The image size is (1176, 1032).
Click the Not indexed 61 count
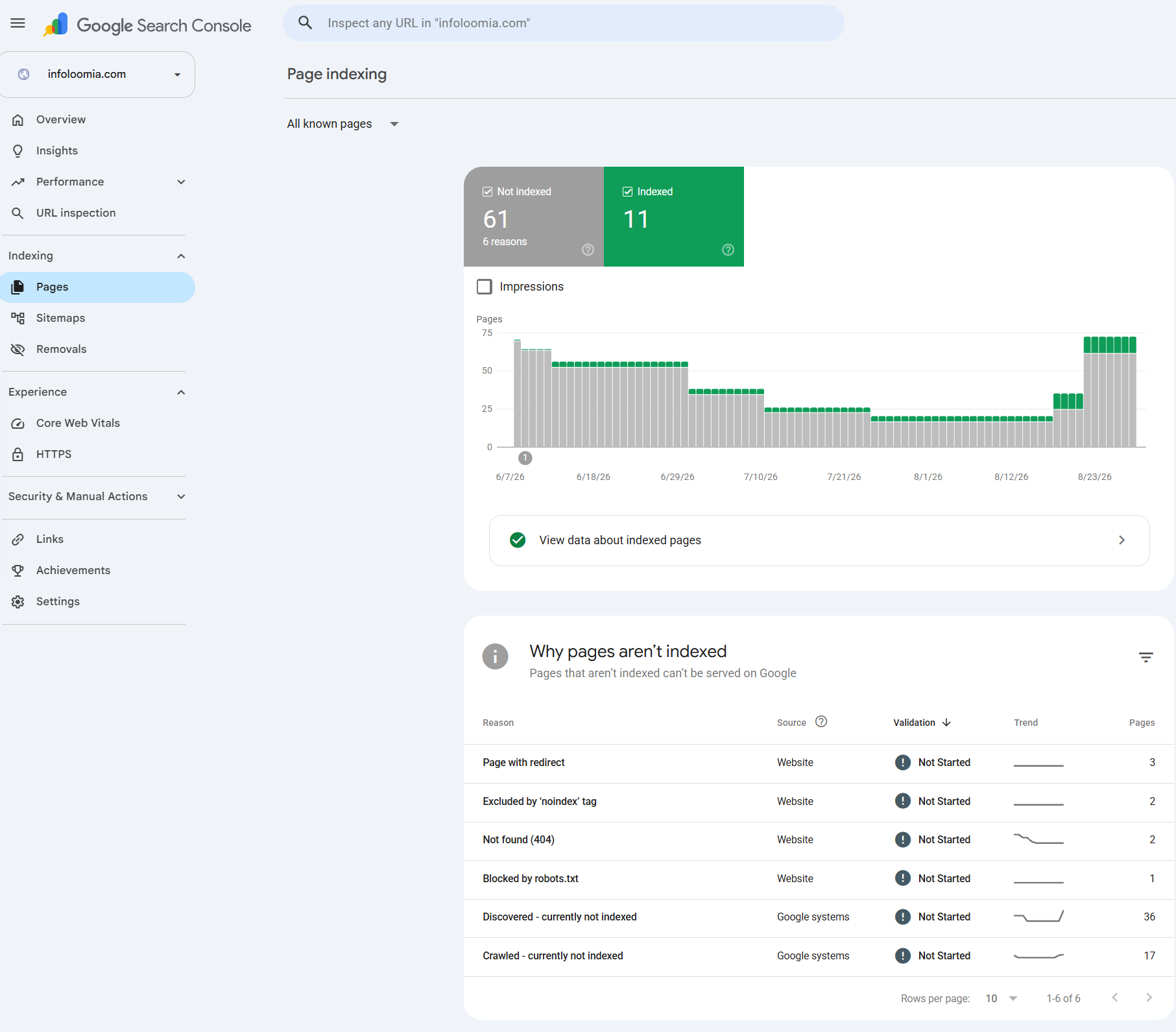tap(496, 219)
